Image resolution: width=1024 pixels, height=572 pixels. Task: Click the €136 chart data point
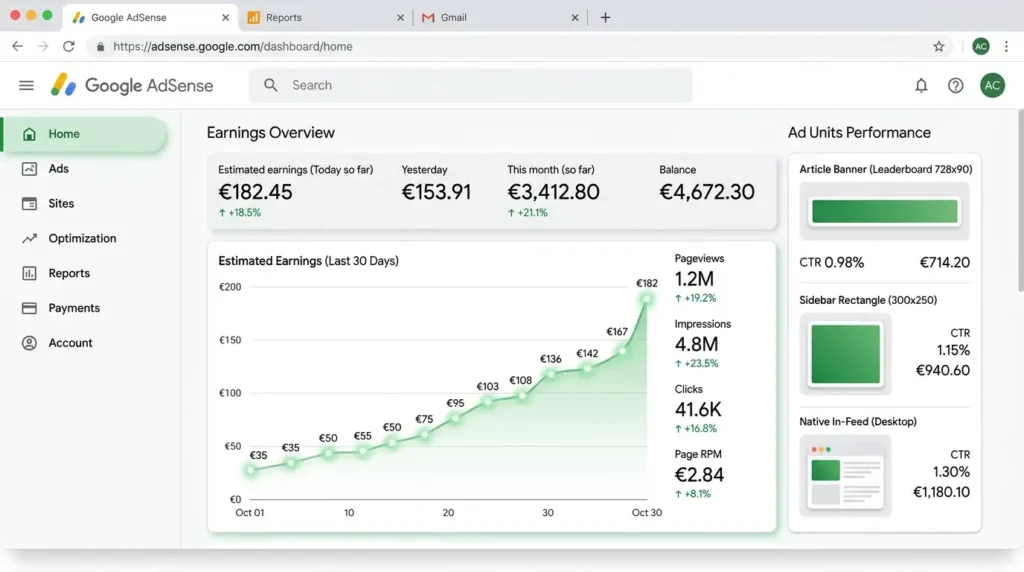(x=551, y=374)
